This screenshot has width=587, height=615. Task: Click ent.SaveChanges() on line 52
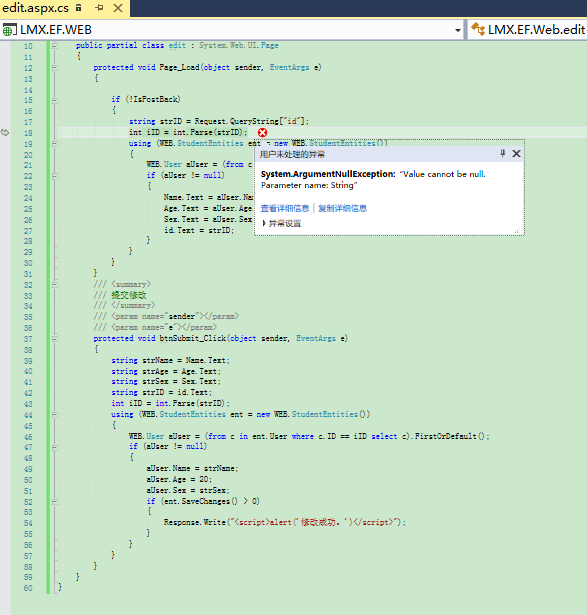click(x=201, y=501)
